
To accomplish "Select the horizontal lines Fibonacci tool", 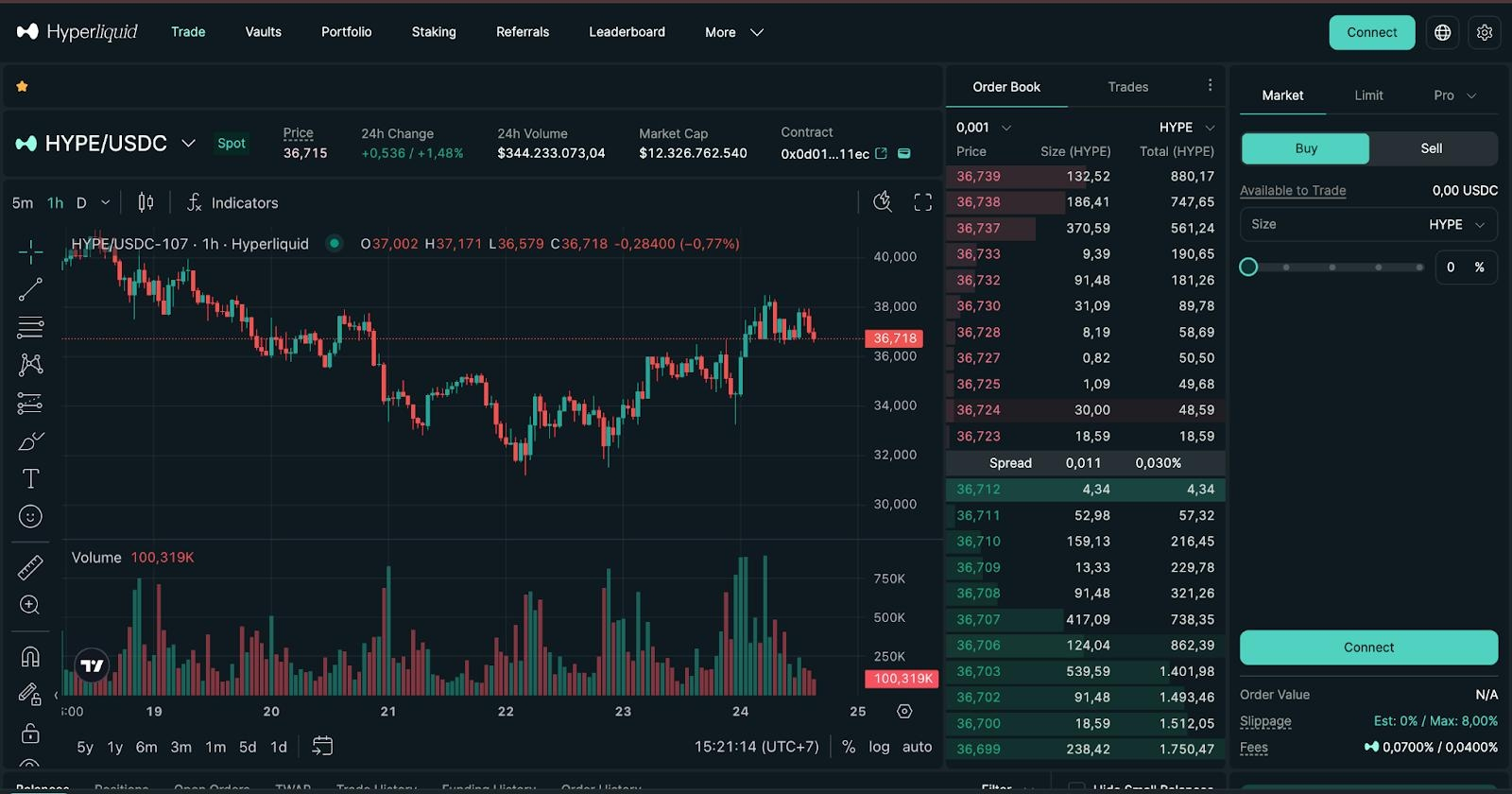I will (x=30, y=327).
